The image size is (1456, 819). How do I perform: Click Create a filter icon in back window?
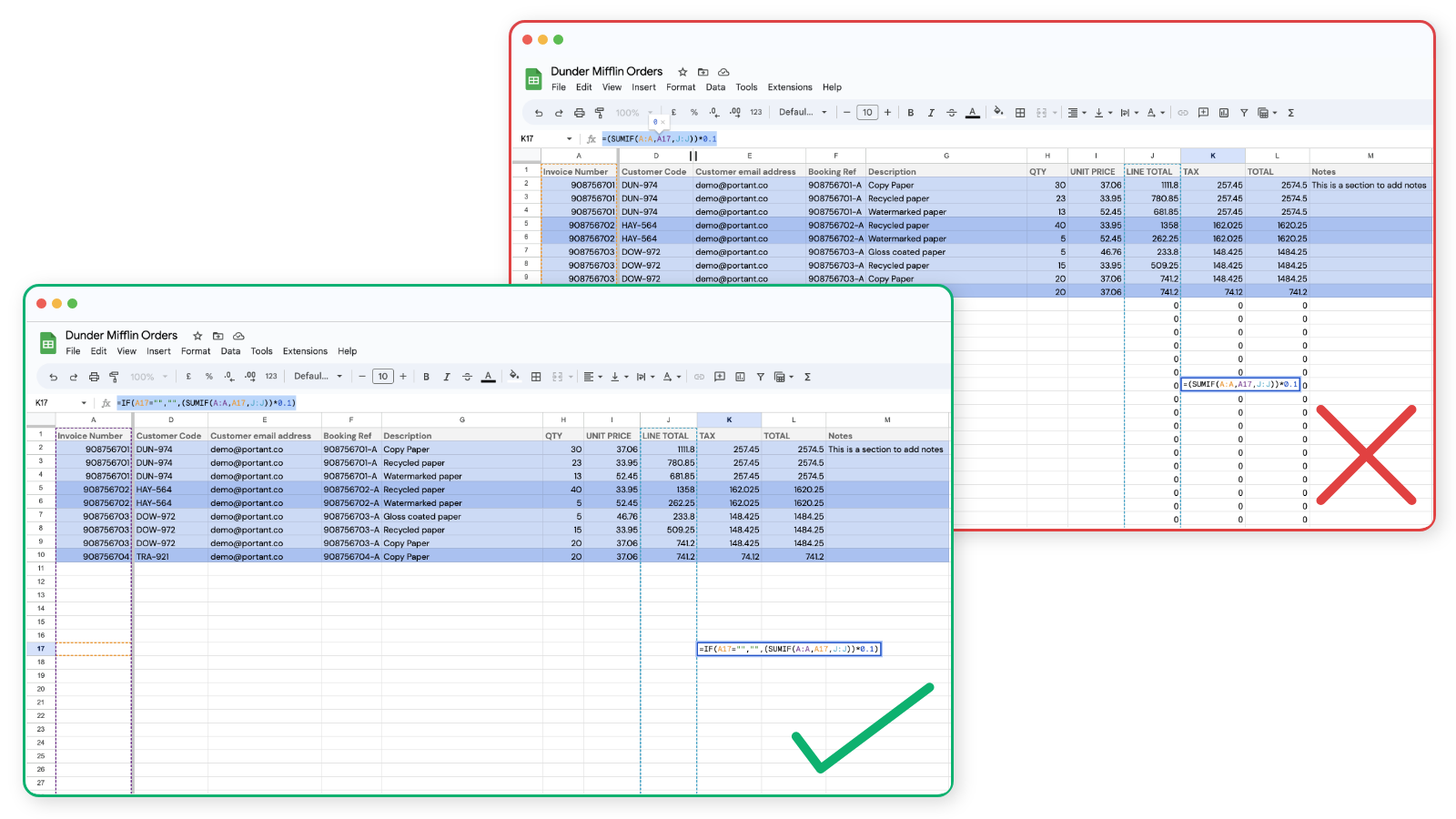1244,113
